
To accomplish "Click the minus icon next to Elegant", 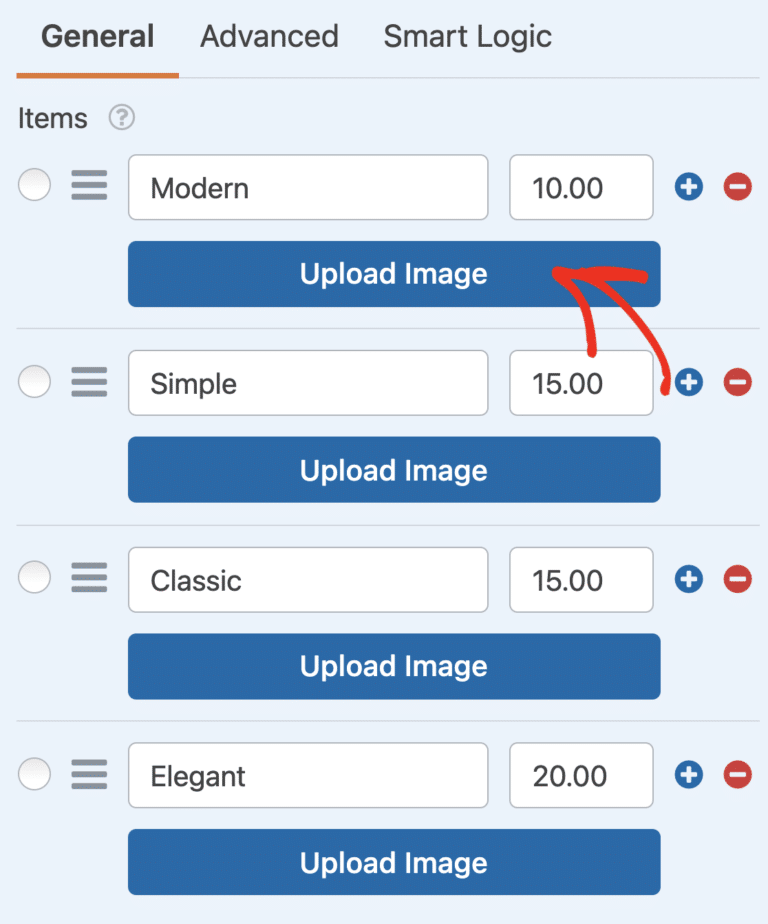I will (x=737, y=775).
